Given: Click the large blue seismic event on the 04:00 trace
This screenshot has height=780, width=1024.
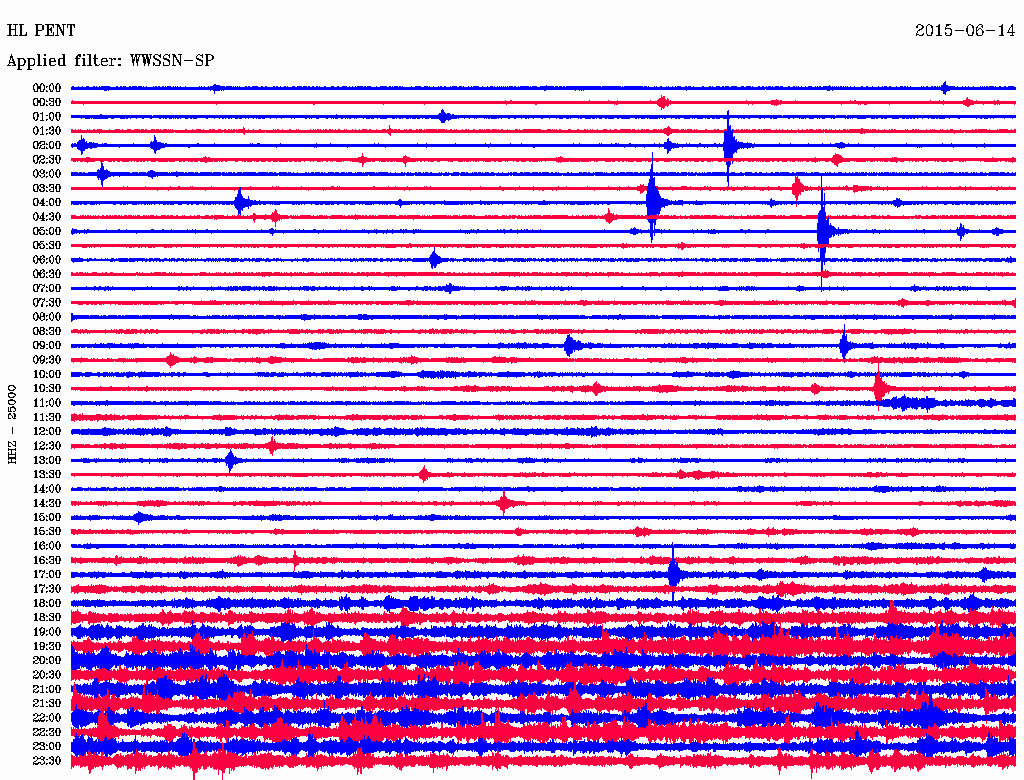Looking at the screenshot, I should (x=654, y=199).
